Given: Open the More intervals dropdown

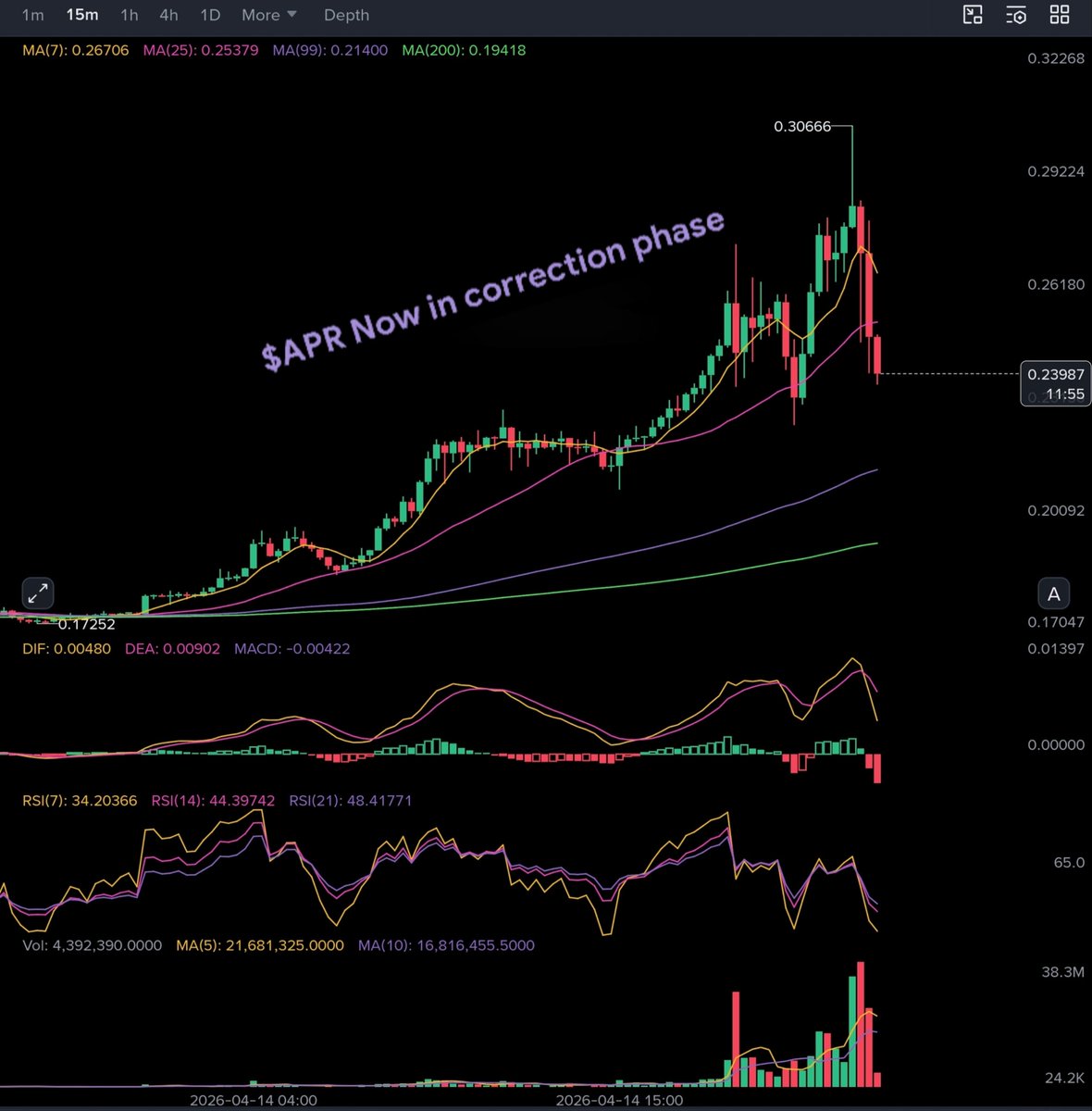Looking at the screenshot, I should coord(269,15).
